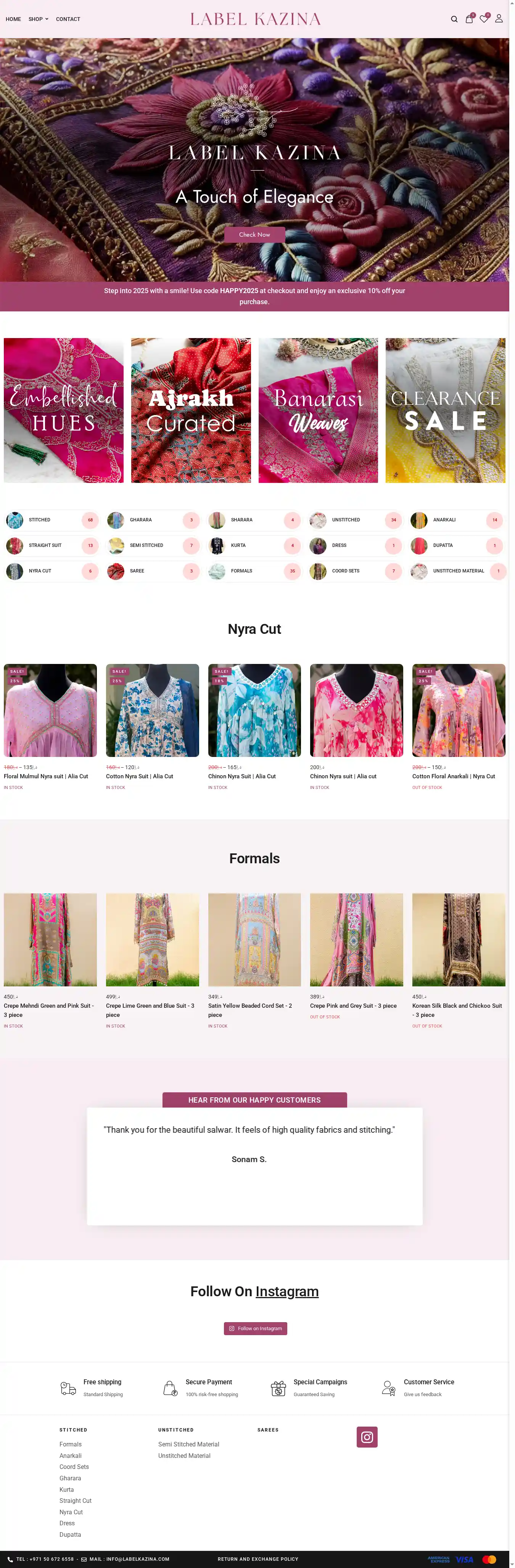Screen dimensions: 515x1568
Task: Open the CONTACT menu item
Action: (x=68, y=19)
